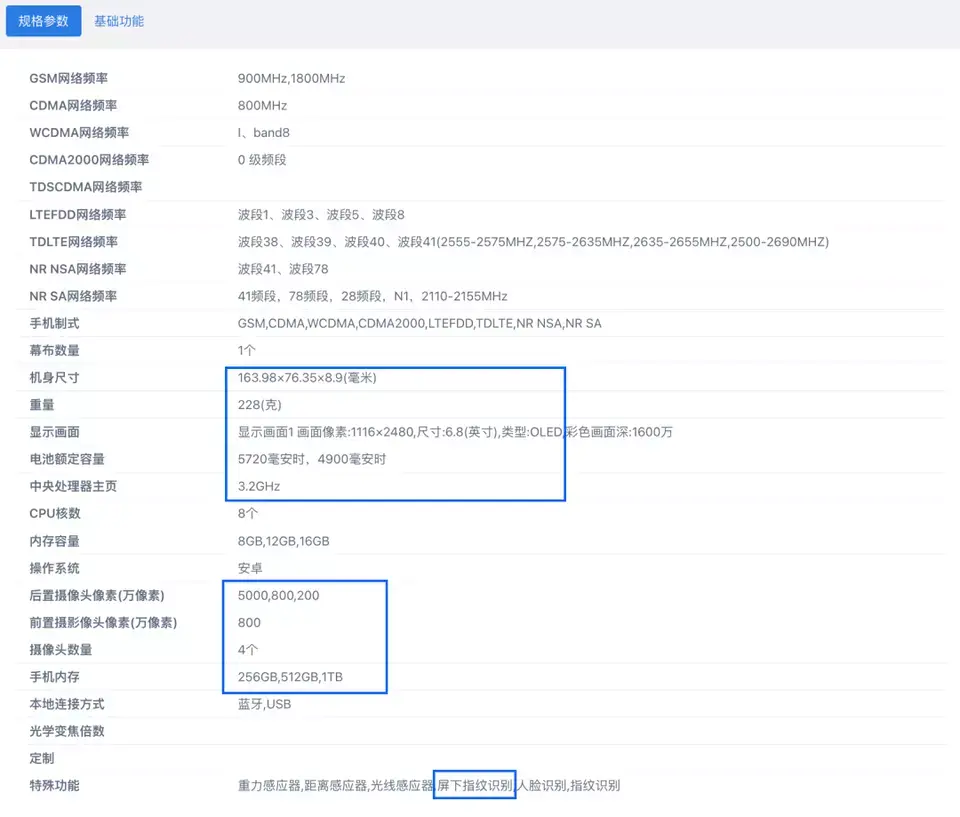Select the 手机内存 label
The image size is (960, 817).
[x=54, y=677]
